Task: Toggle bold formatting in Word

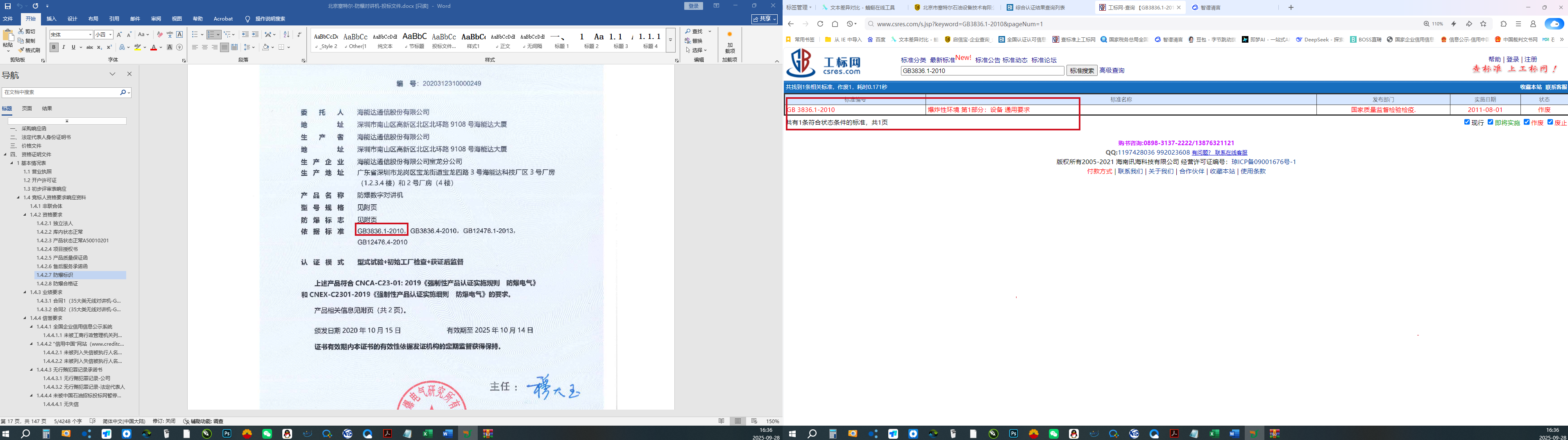Action: click(x=54, y=47)
